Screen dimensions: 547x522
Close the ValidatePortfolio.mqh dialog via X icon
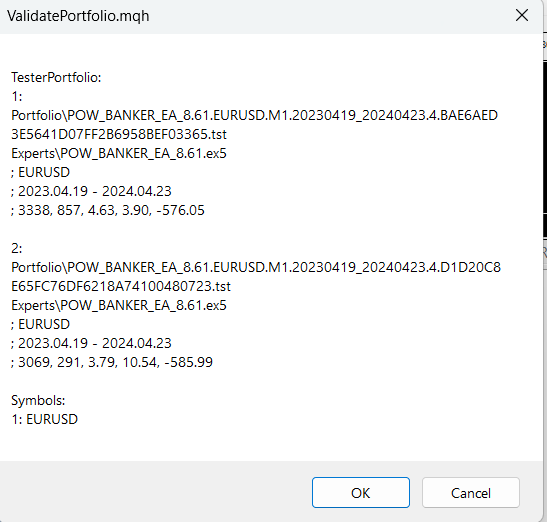click(522, 15)
